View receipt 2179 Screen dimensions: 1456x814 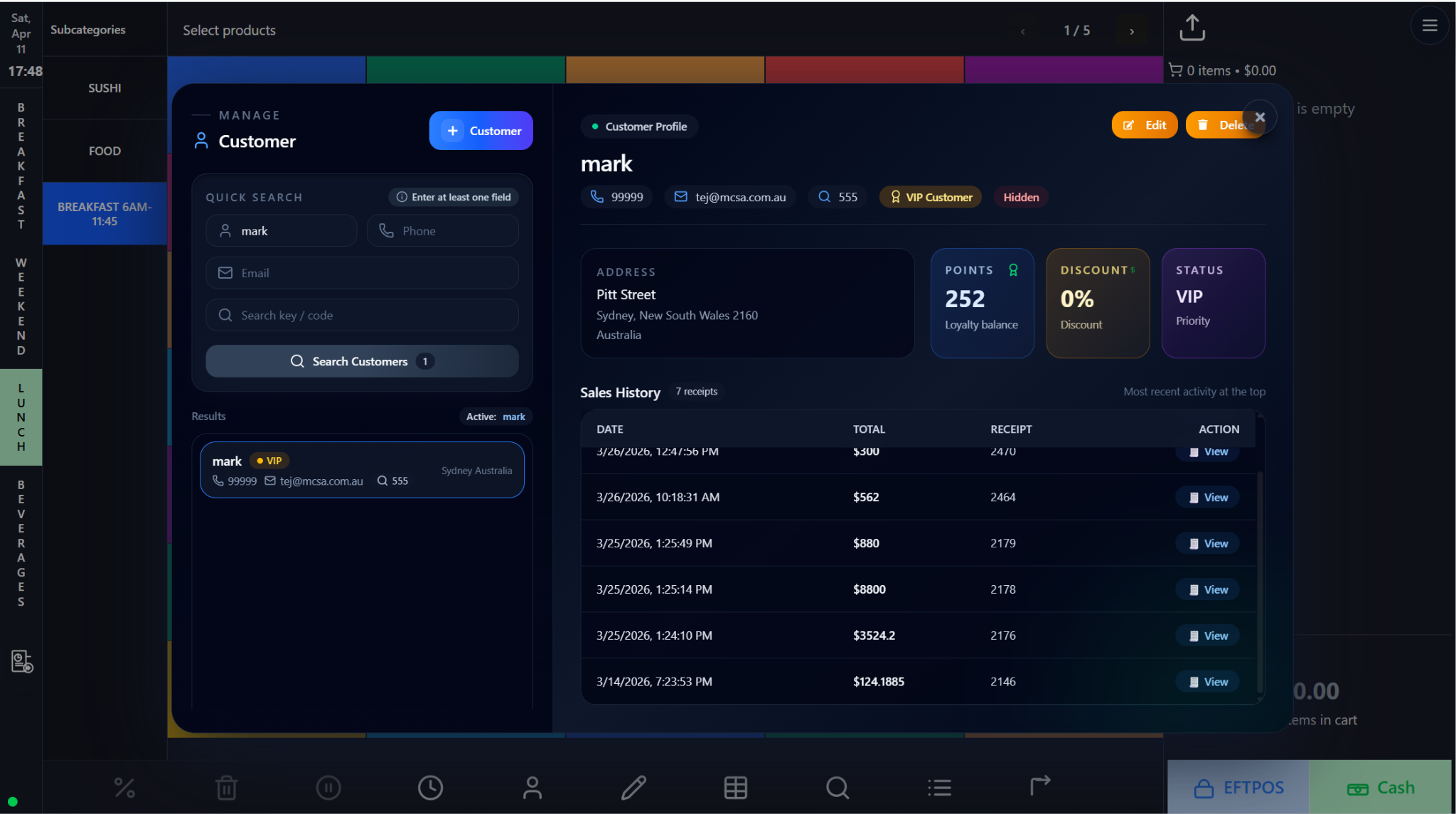click(1207, 543)
